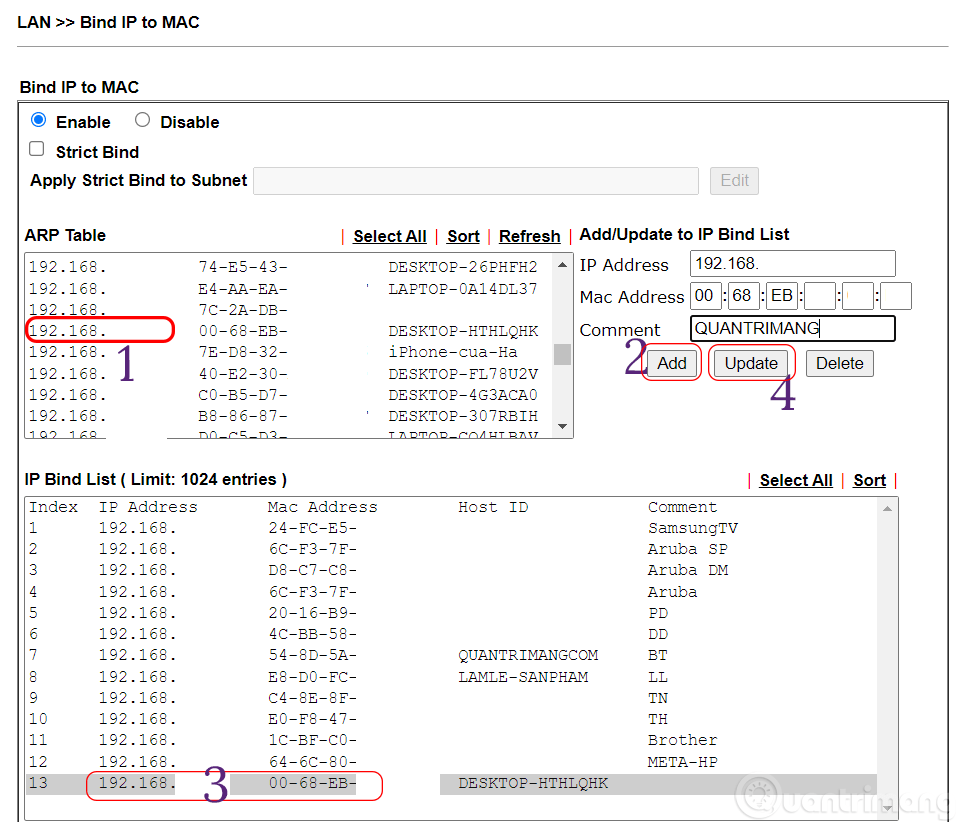The image size is (956, 822).
Task: Enable the Strict Bind checkbox
Action: pyautogui.click(x=36, y=149)
